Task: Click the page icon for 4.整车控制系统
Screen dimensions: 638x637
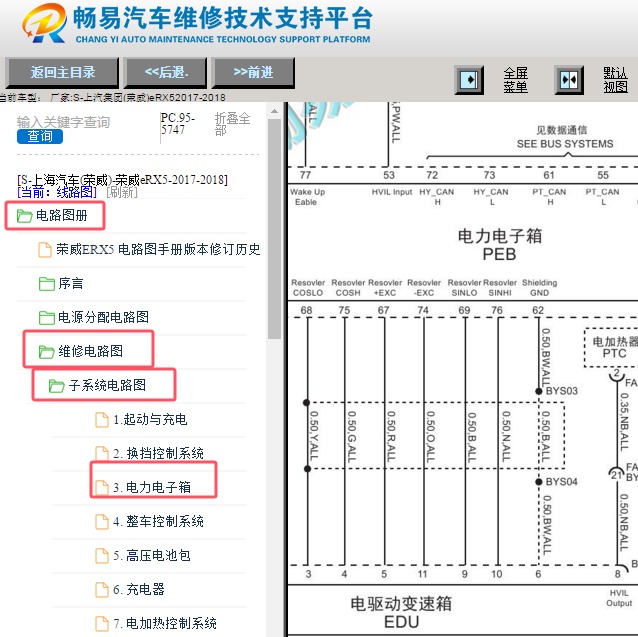Action: [102, 522]
